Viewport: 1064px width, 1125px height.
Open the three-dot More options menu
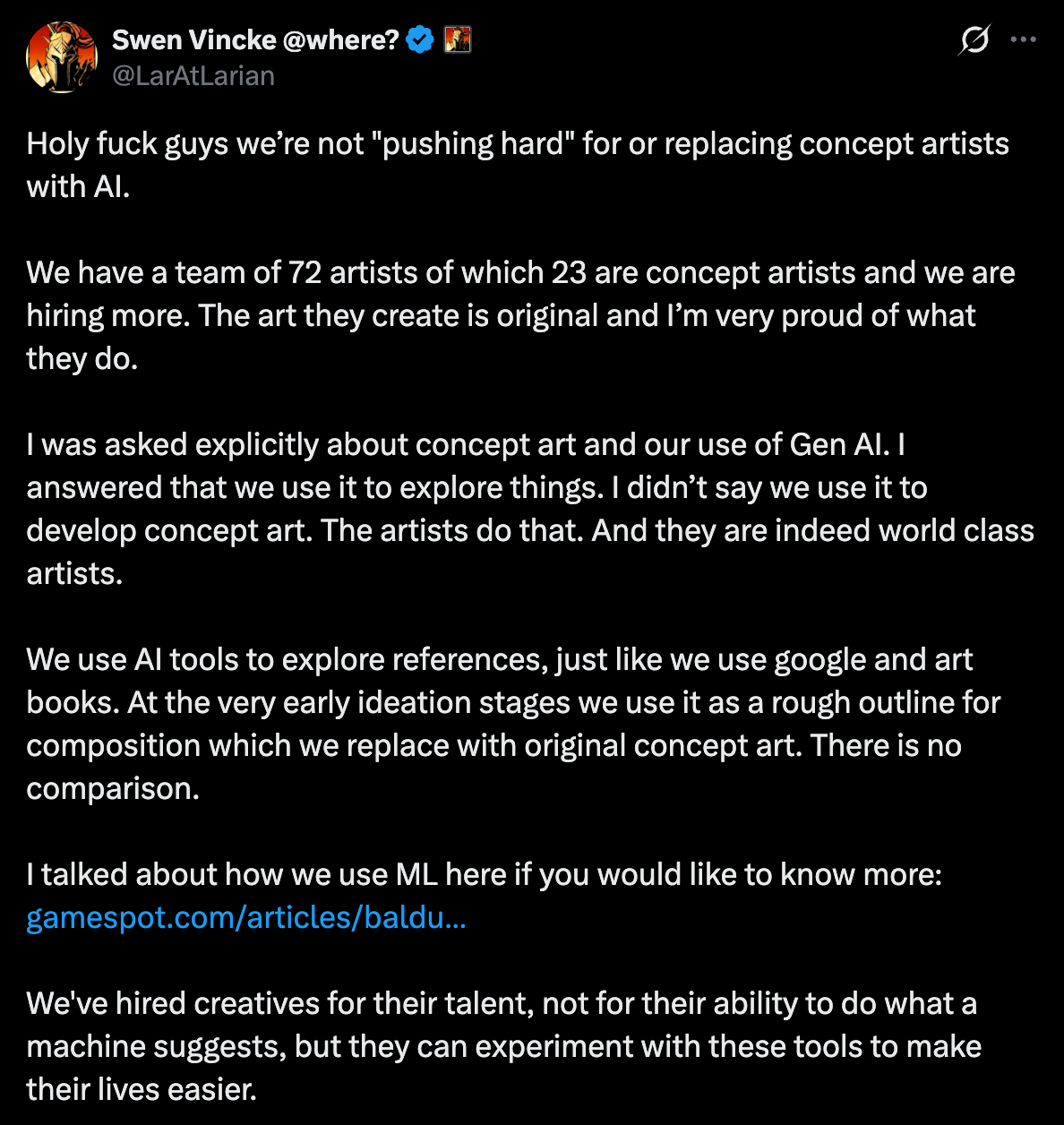[1023, 40]
